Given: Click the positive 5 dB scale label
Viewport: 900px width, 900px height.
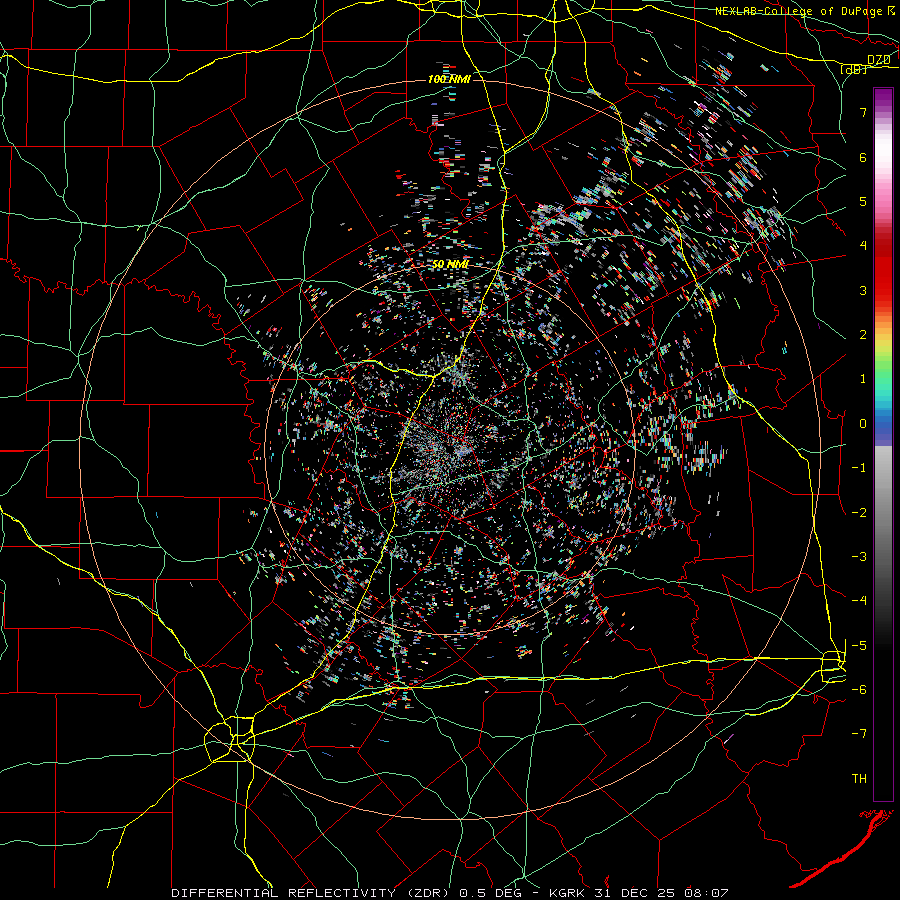Looking at the screenshot, I should 863,201.
